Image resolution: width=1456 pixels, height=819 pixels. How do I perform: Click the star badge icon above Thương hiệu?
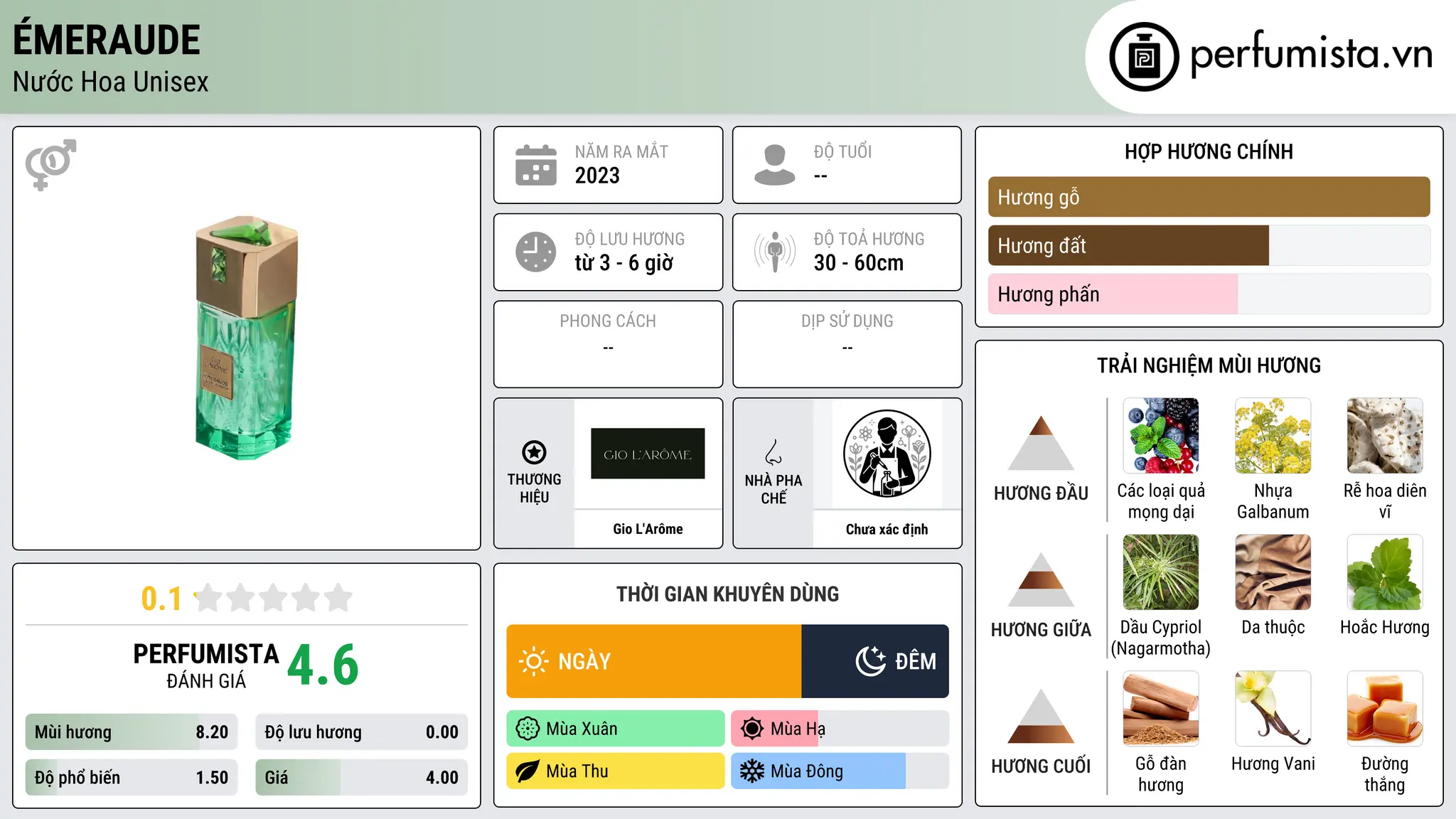534,452
